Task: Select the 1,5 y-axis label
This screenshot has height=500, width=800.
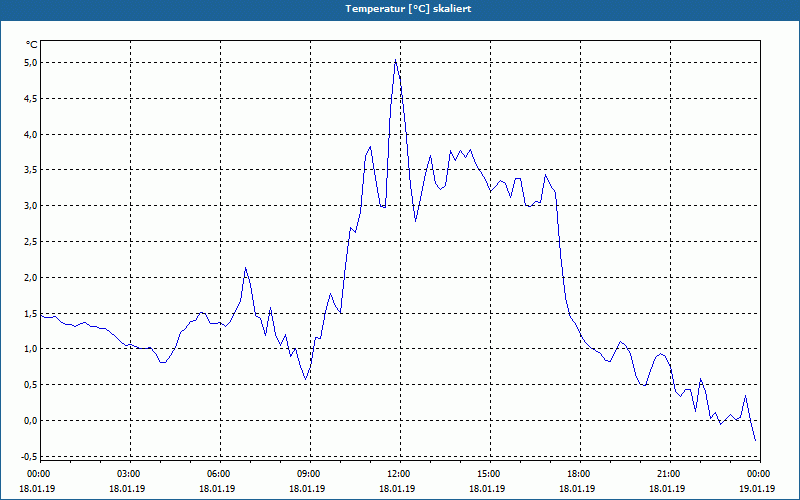Action: (x=31, y=313)
